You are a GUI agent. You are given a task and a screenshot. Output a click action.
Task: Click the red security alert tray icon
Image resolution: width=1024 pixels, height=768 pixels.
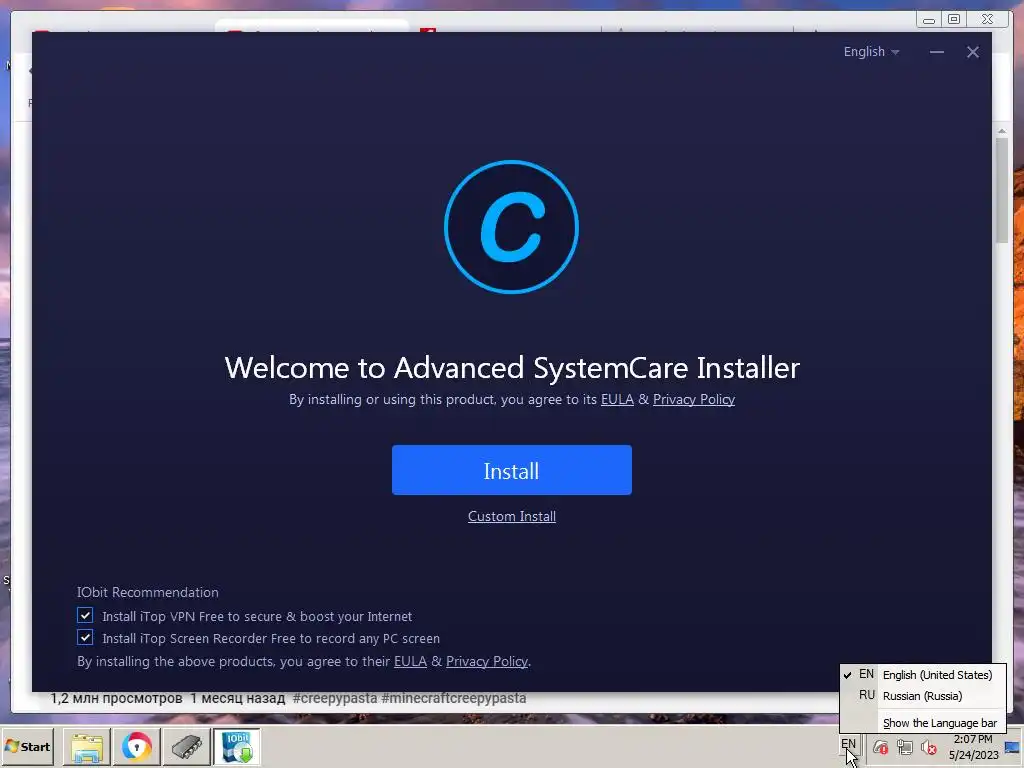coord(880,747)
